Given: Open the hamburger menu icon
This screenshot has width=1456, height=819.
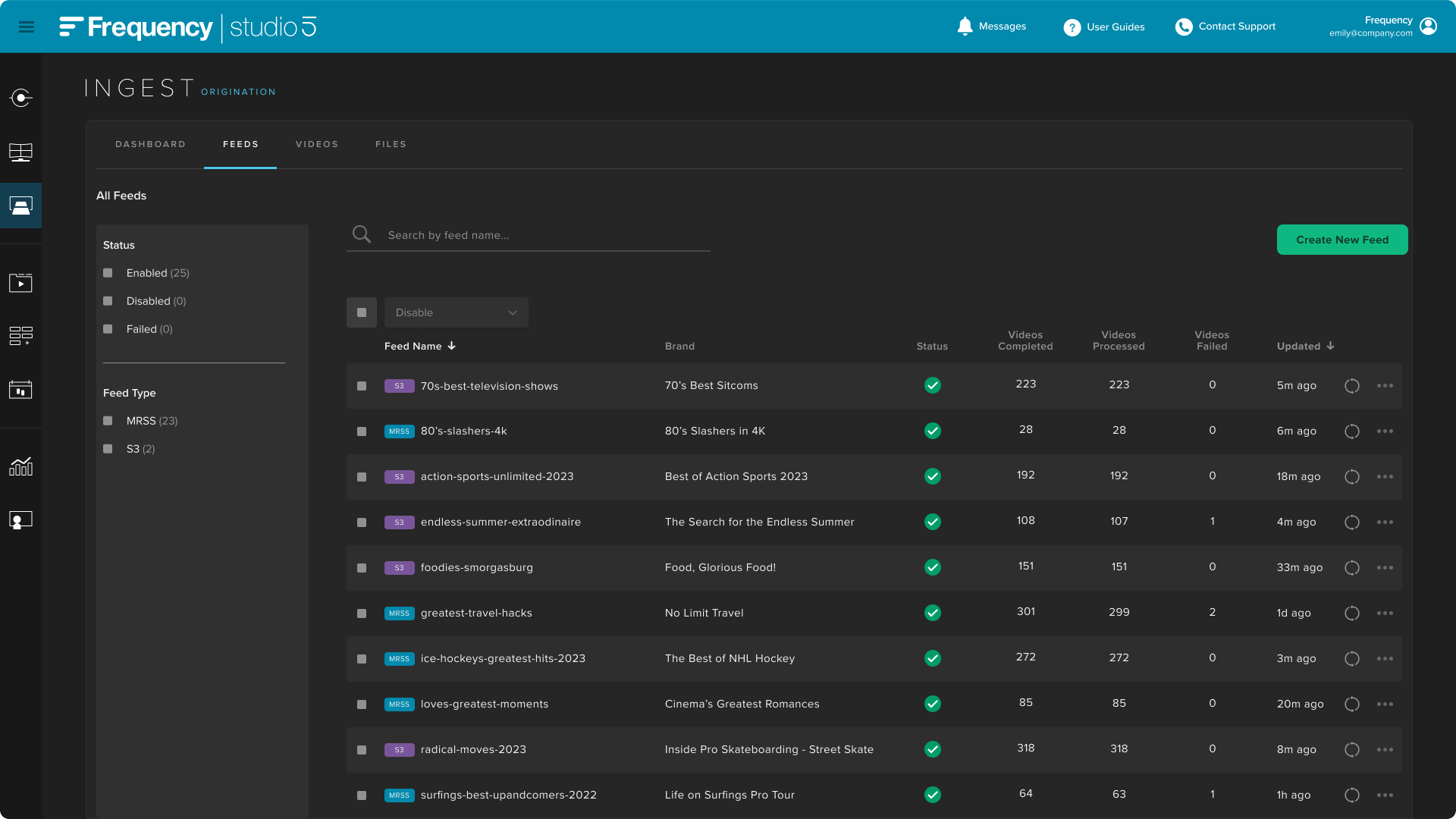Looking at the screenshot, I should click(x=27, y=27).
